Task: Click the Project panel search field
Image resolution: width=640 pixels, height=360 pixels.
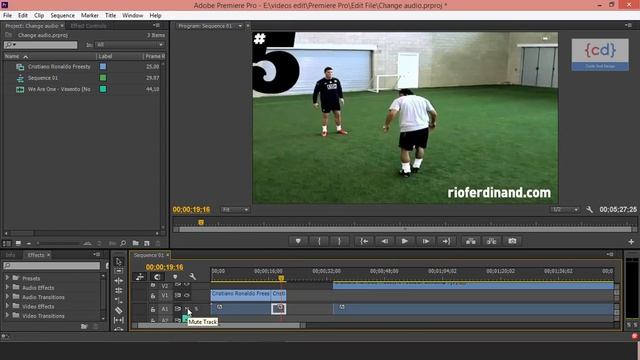Action: point(40,44)
